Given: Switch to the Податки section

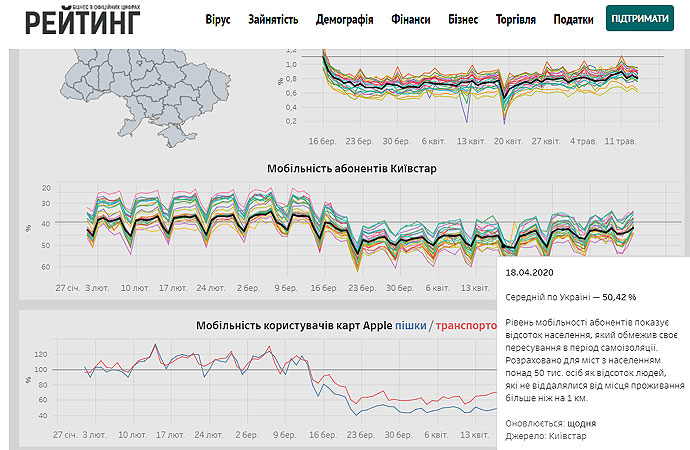Looking at the screenshot, I should click(x=573, y=20).
